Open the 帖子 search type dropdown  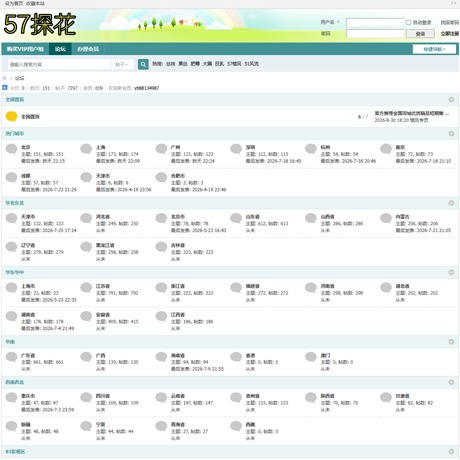[122, 64]
